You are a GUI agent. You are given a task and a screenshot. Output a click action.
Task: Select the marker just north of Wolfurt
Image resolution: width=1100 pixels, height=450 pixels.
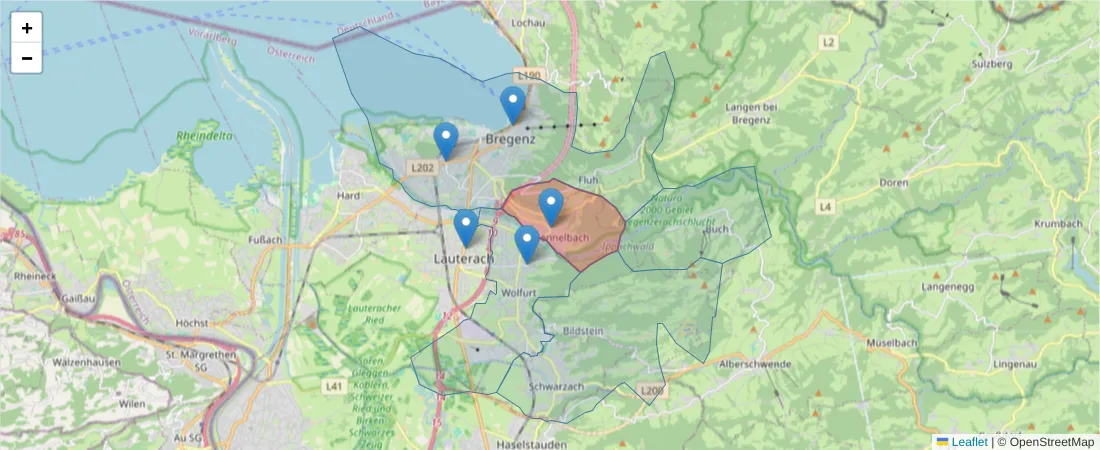(x=528, y=244)
